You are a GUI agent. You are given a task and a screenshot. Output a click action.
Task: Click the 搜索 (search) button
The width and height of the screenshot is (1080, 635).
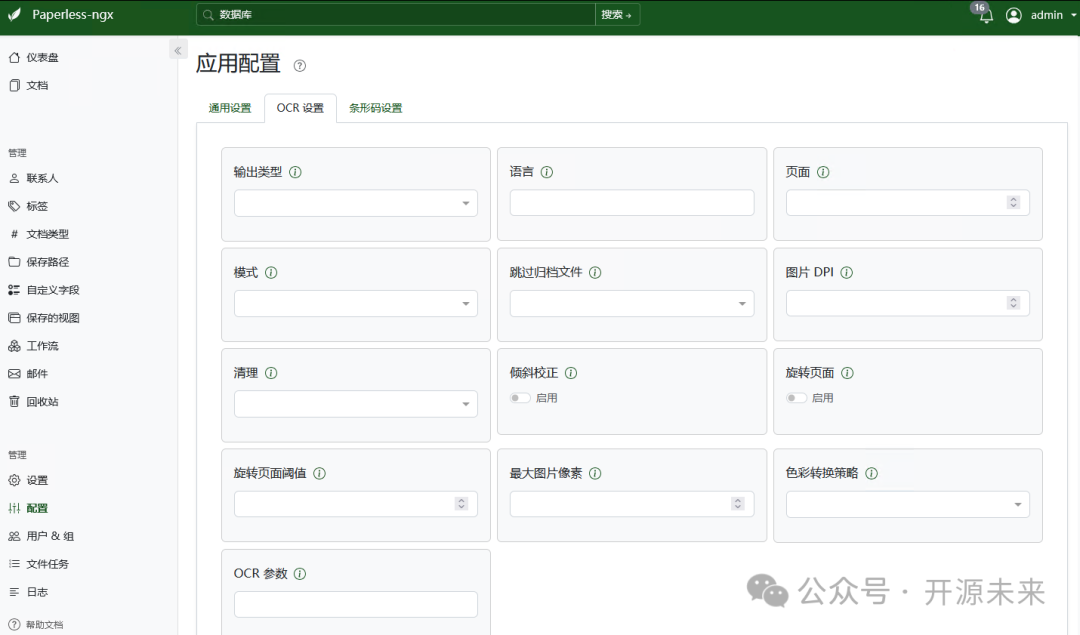pyautogui.click(x=617, y=15)
